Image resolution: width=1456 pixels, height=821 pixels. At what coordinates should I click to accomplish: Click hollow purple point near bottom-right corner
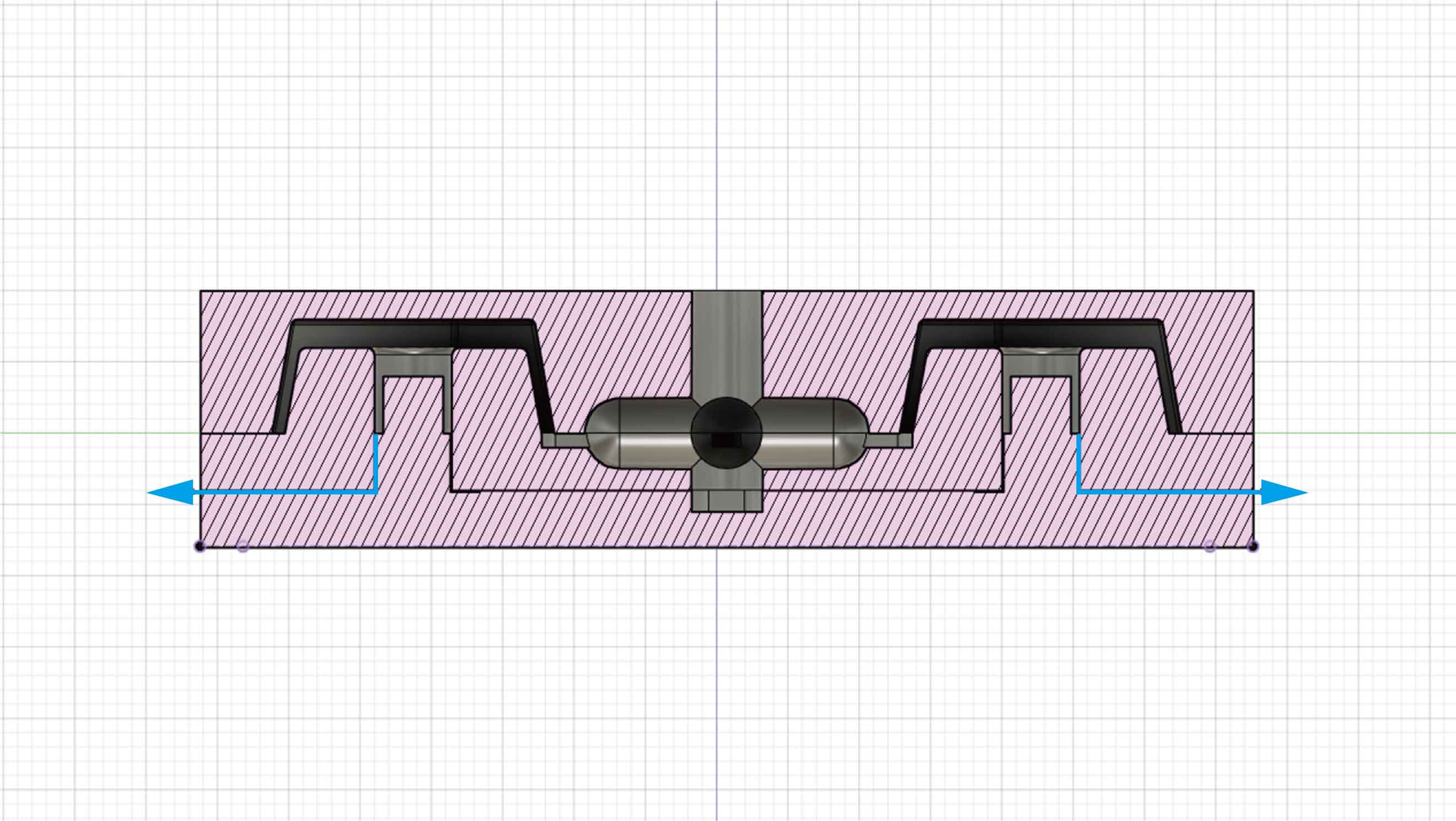1210,546
